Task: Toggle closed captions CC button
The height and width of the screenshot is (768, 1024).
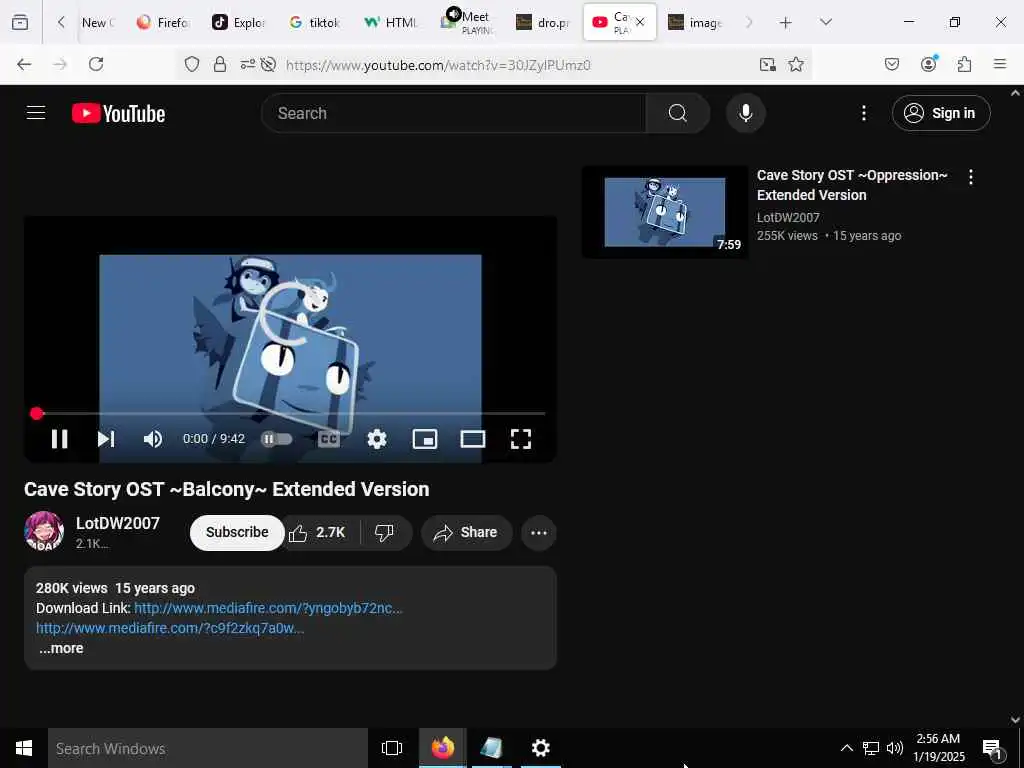Action: click(x=328, y=439)
